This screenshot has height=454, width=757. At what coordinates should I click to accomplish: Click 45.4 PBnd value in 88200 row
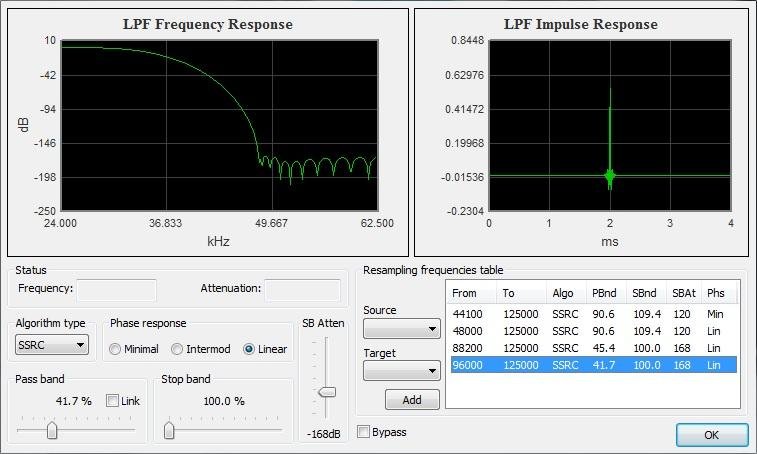(x=603, y=348)
